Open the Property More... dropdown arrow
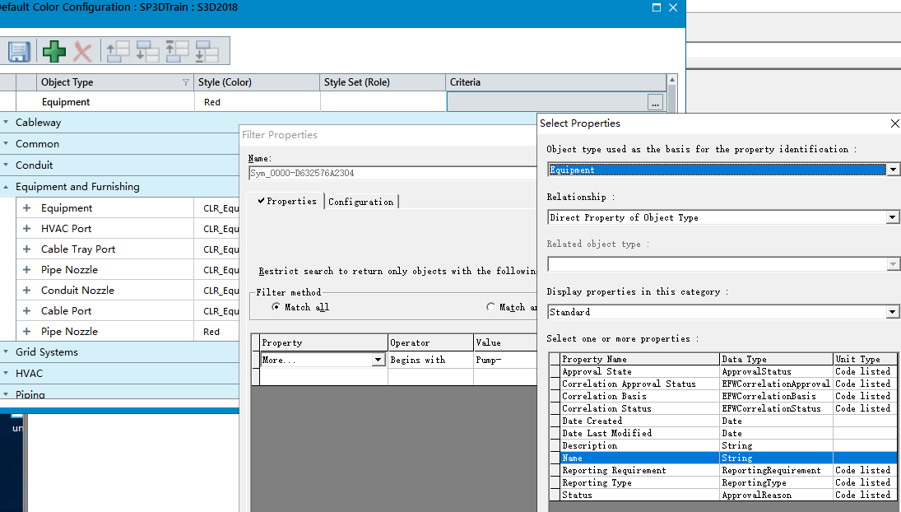Screen dimensions: 901x512 tap(378, 360)
